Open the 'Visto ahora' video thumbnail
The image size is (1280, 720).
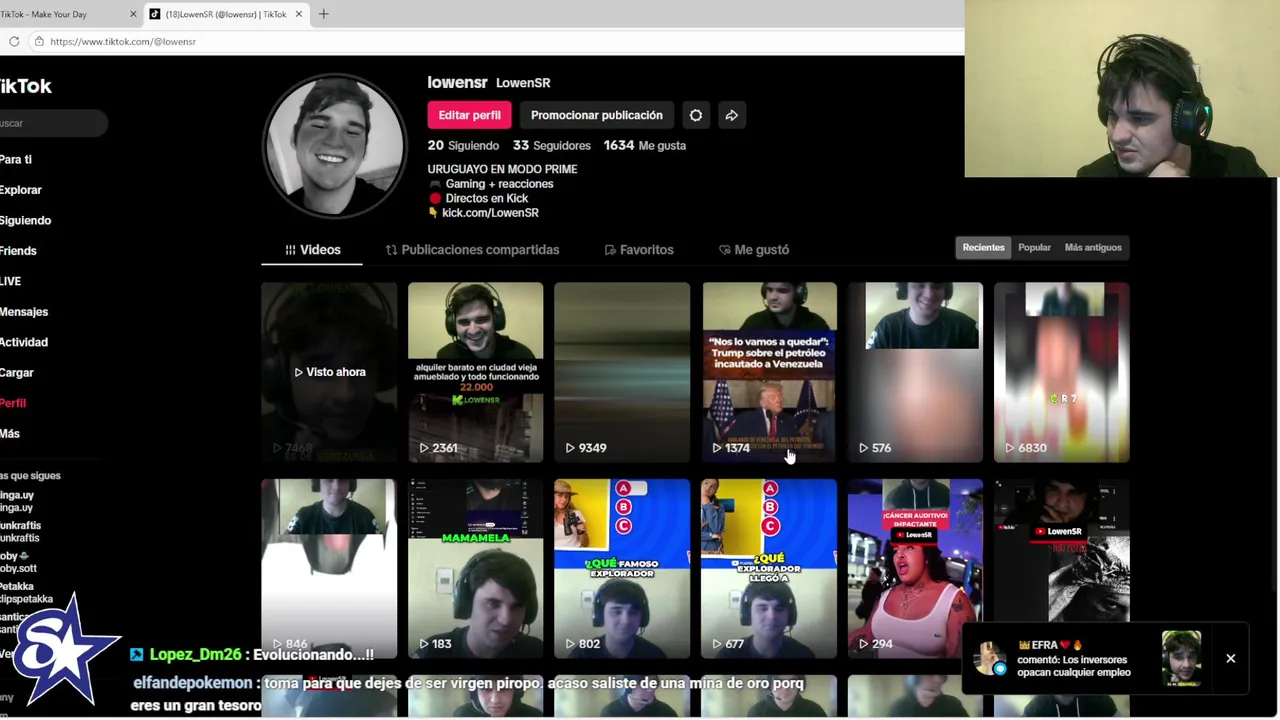click(329, 372)
